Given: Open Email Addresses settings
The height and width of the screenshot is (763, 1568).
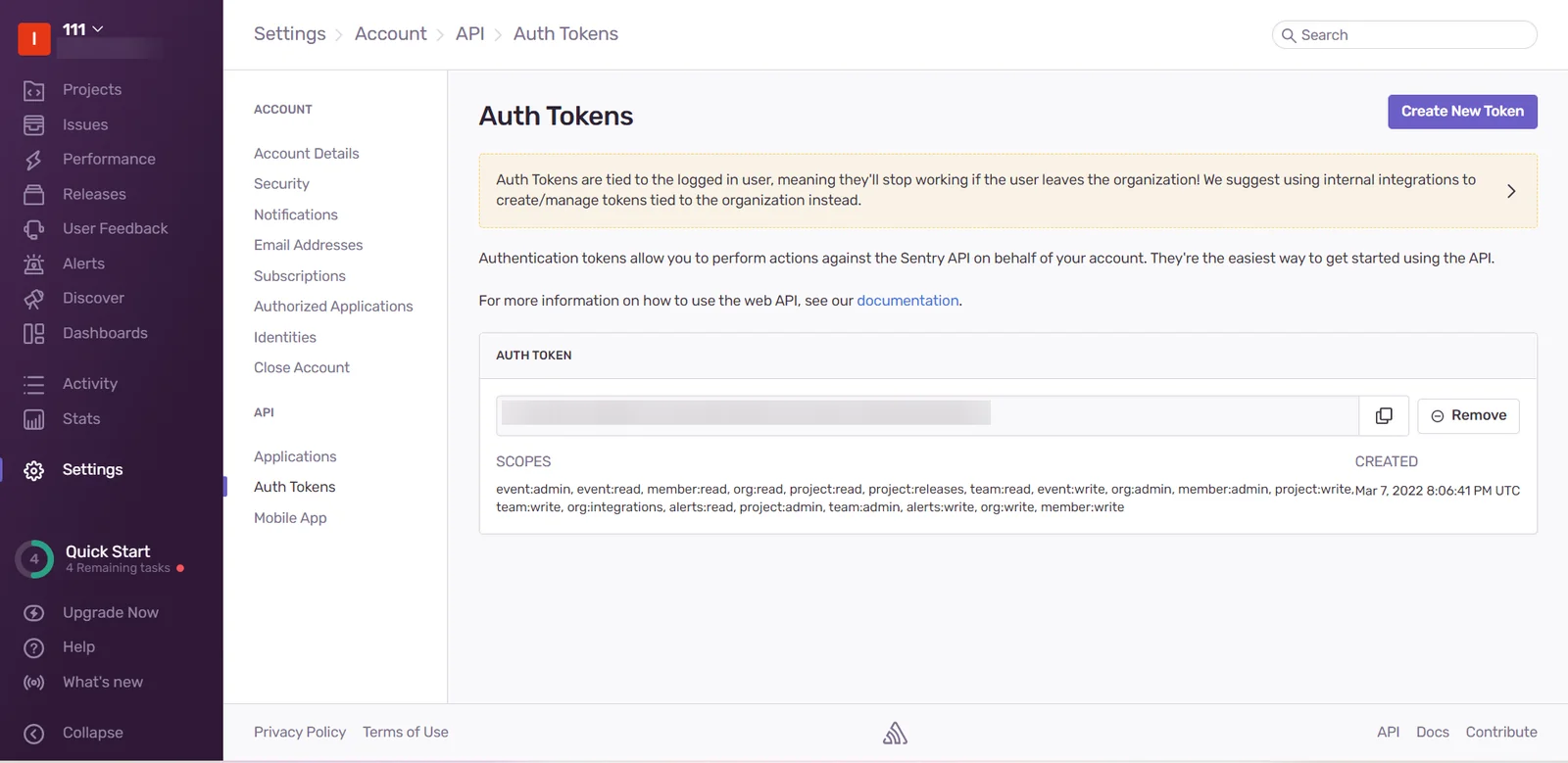Looking at the screenshot, I should [308, 245].
